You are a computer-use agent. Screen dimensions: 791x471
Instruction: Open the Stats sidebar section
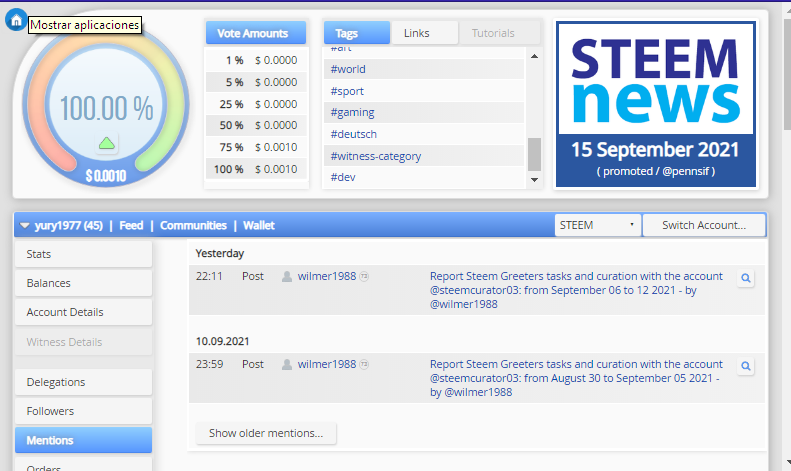[83, 254]
